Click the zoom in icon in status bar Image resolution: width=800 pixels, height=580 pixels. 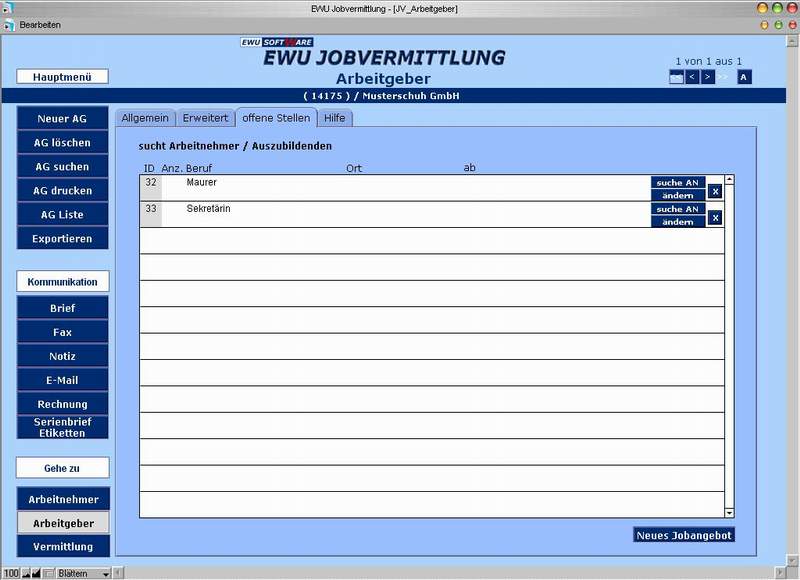[36, 573]
